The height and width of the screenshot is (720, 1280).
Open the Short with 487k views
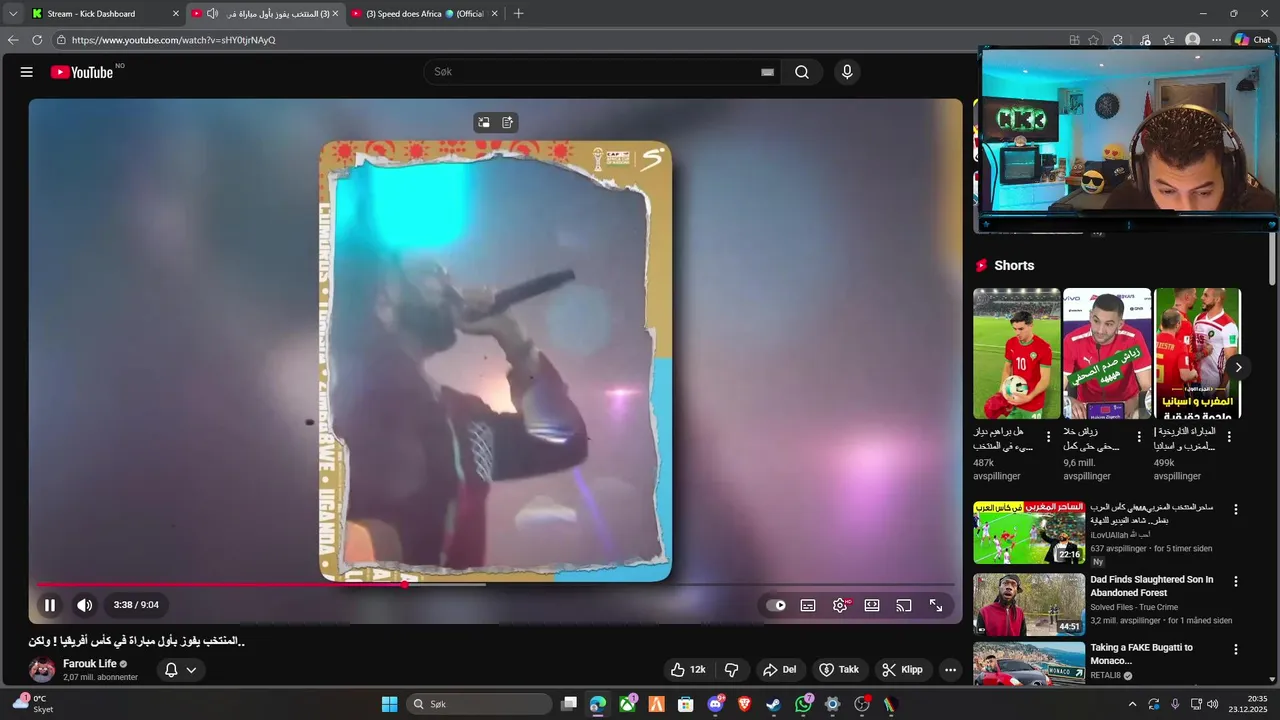click(x=1016, y=353)
